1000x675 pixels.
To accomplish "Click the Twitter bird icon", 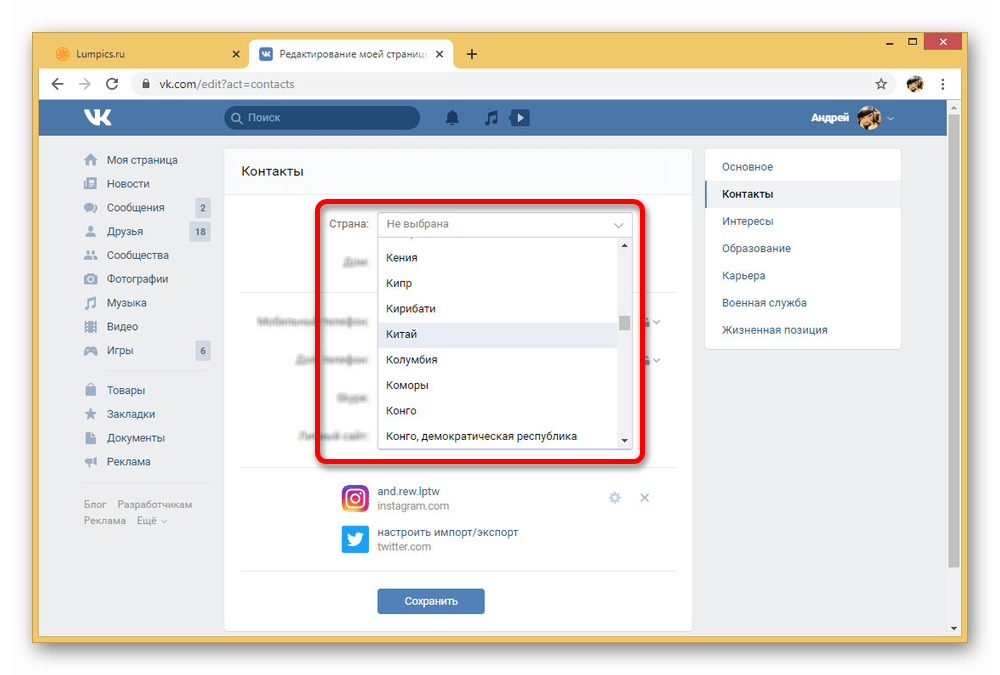I will coord(355,539).
